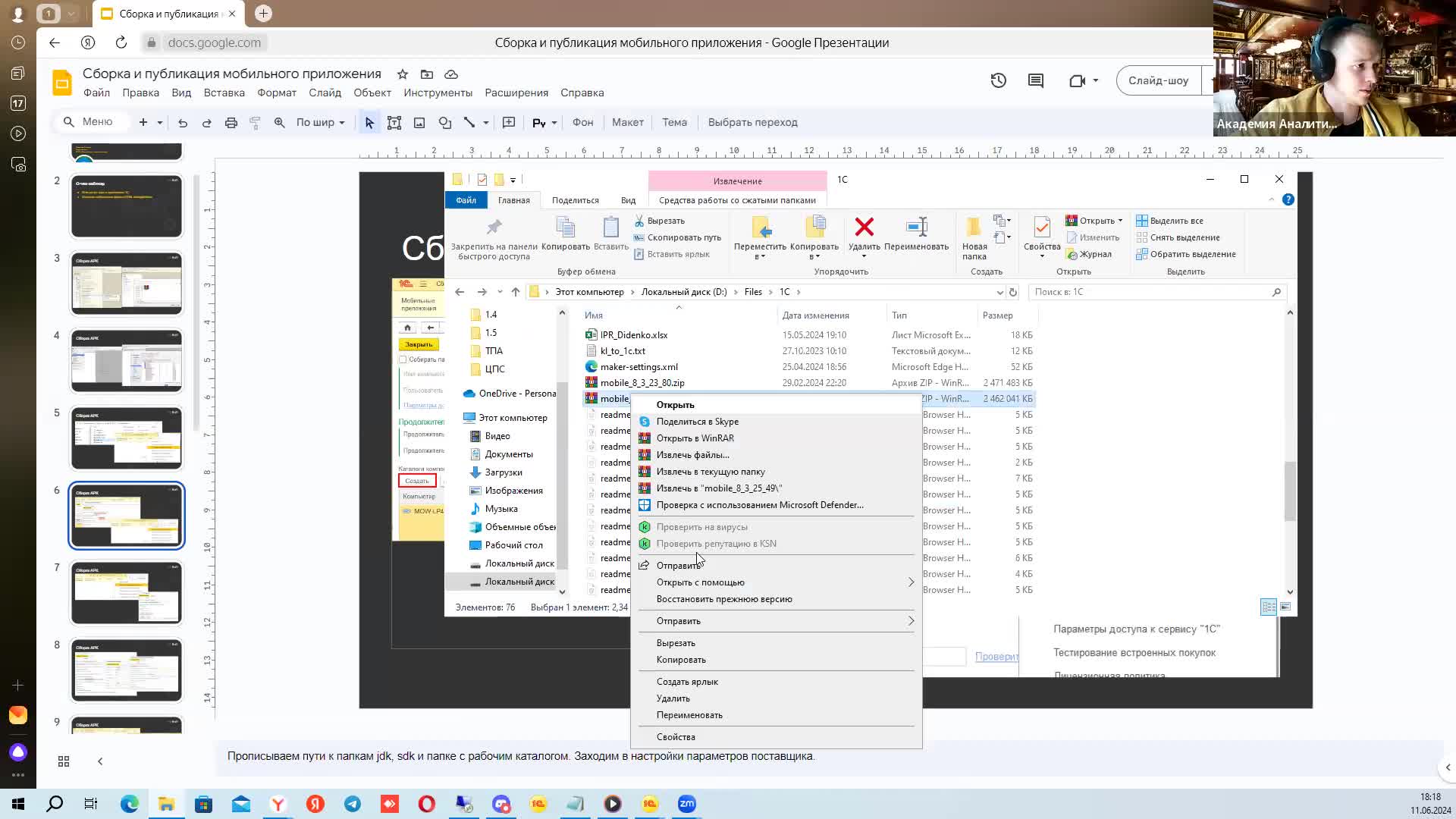The width and height of the screenshot is (1456, 819).
Task: Click the Фон background button
Action: (x=582, y=122)
